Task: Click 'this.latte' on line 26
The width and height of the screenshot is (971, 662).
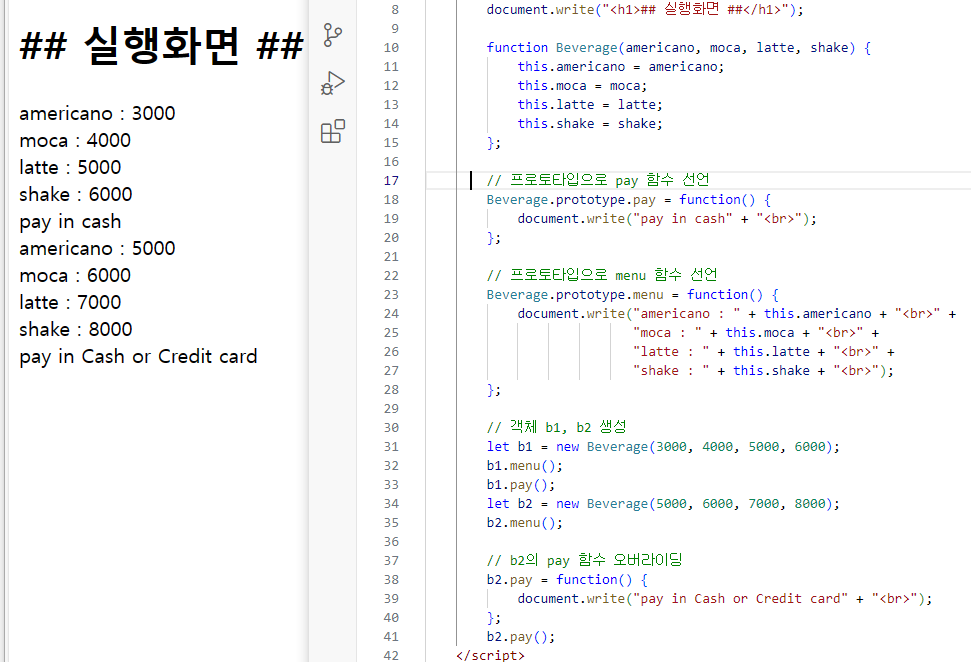Action: (x=771, y=352)
